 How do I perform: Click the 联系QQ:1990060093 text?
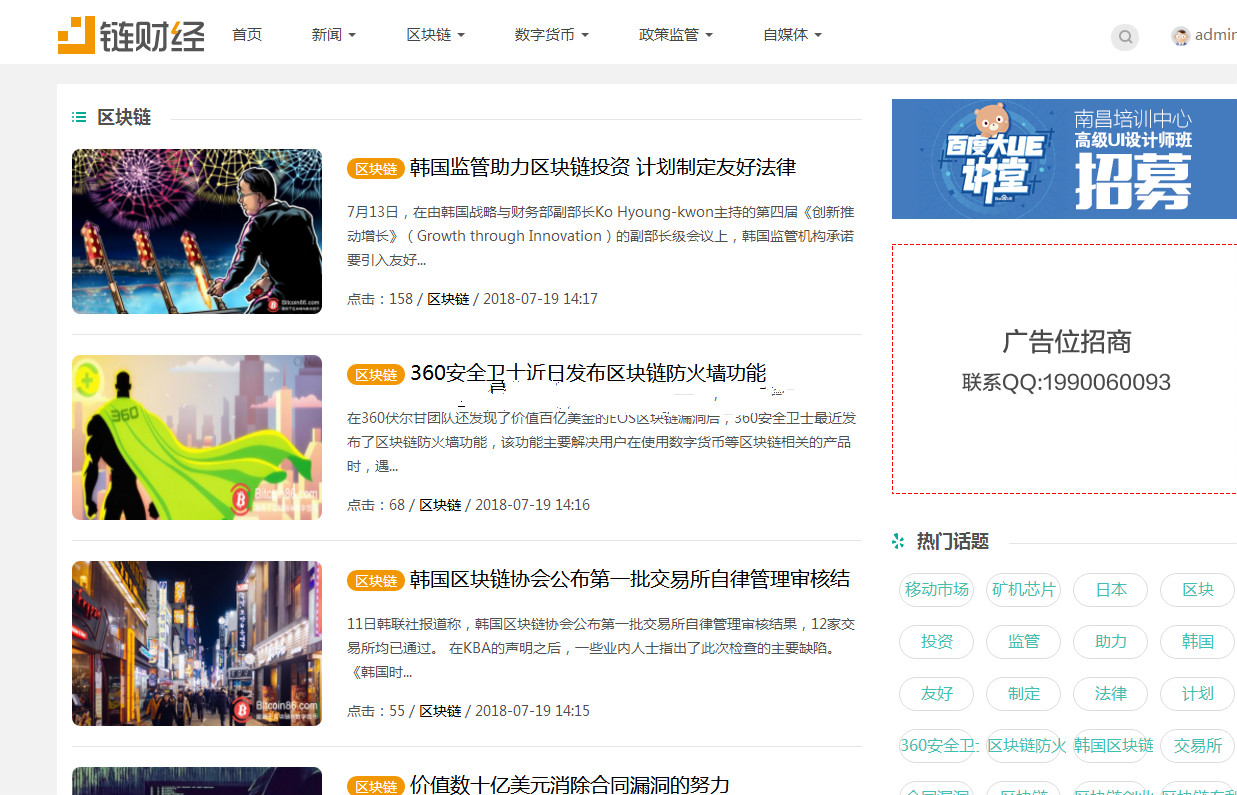click(1066, 382)
